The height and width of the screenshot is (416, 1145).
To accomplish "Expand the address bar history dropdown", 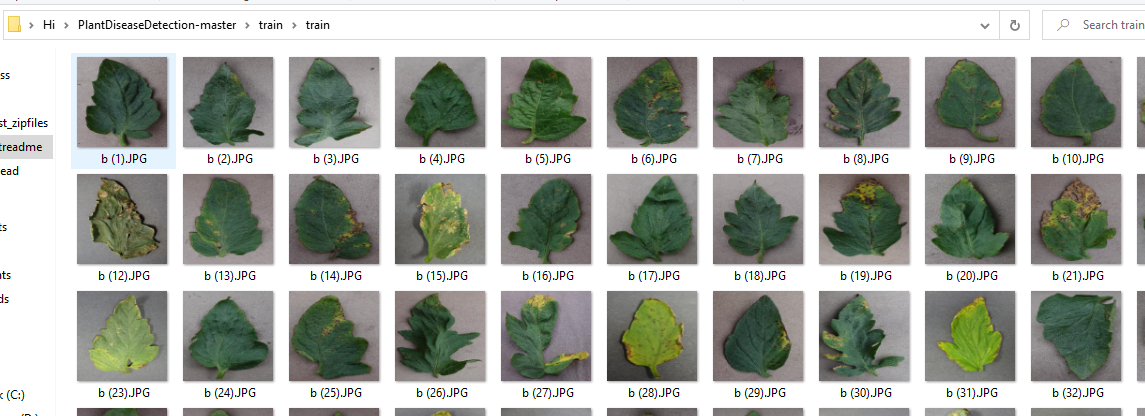I will [x=985, y=26].
